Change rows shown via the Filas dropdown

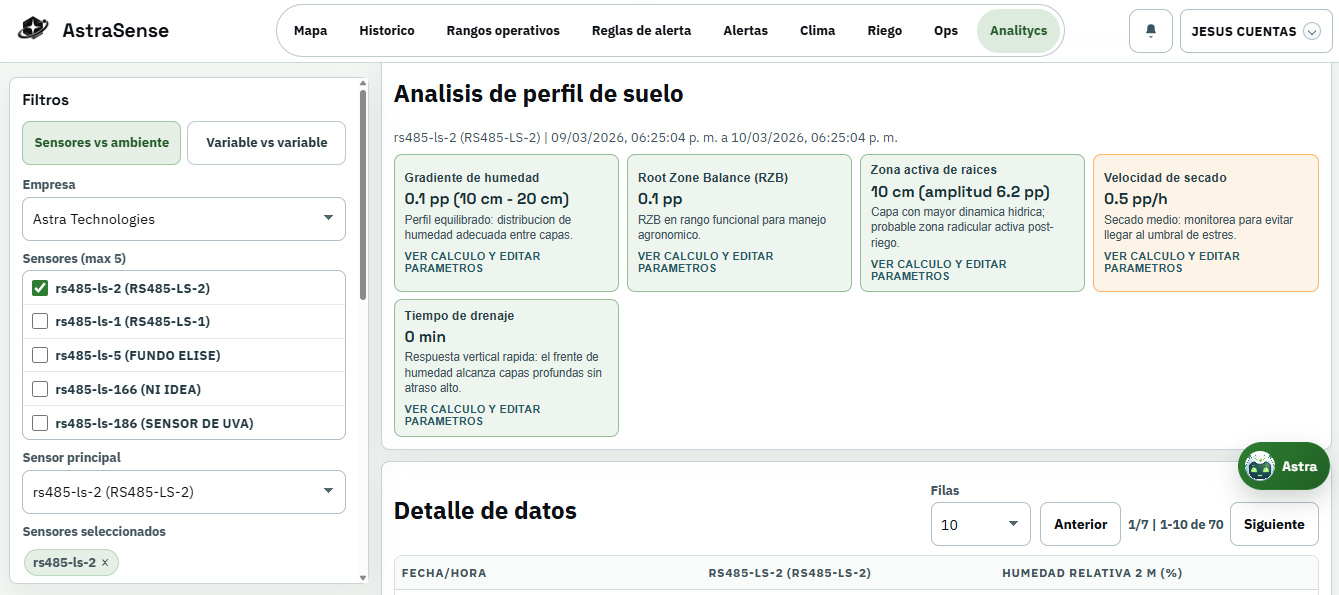click(980, 524)
